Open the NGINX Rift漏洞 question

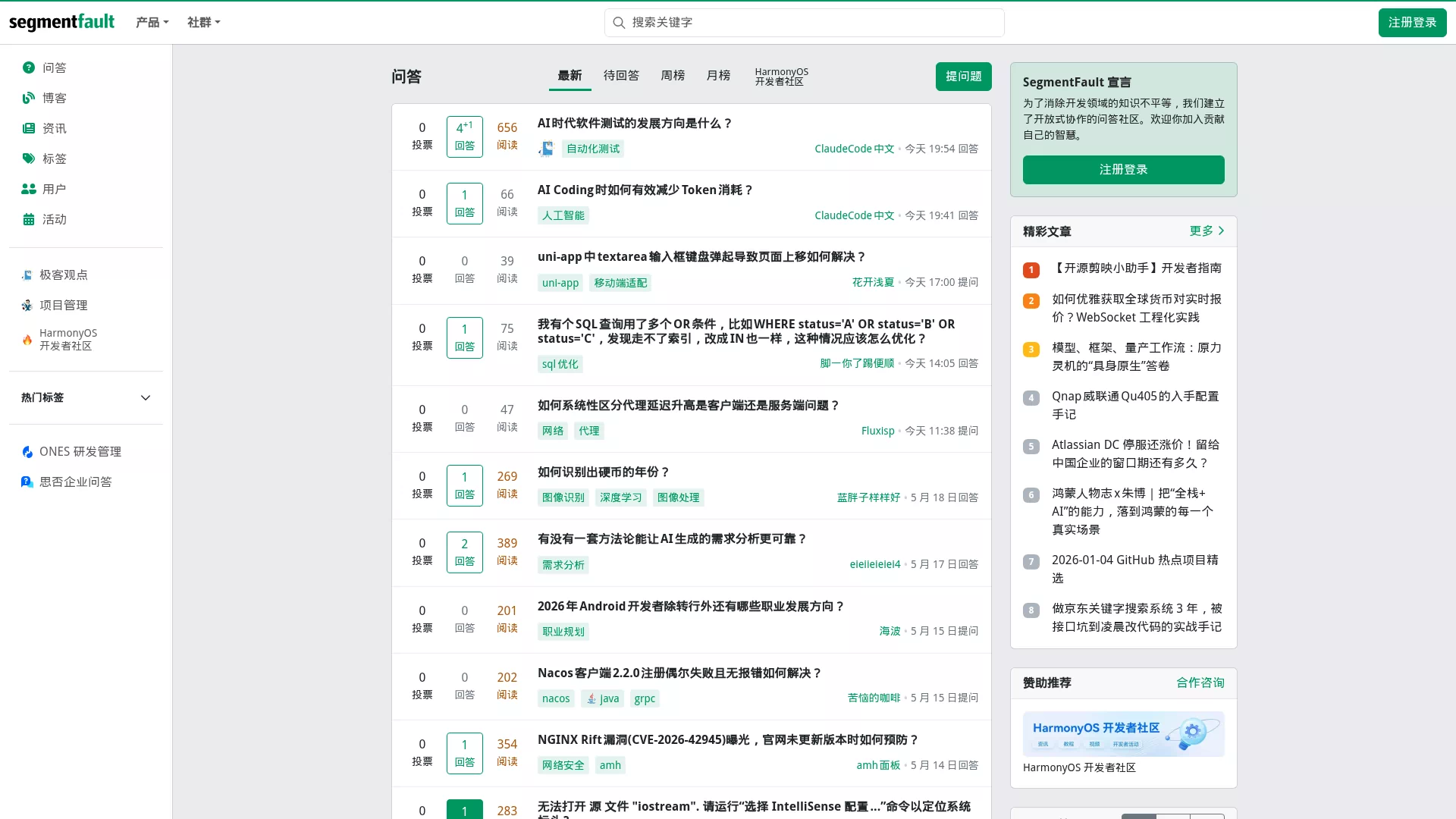[728, 739]
